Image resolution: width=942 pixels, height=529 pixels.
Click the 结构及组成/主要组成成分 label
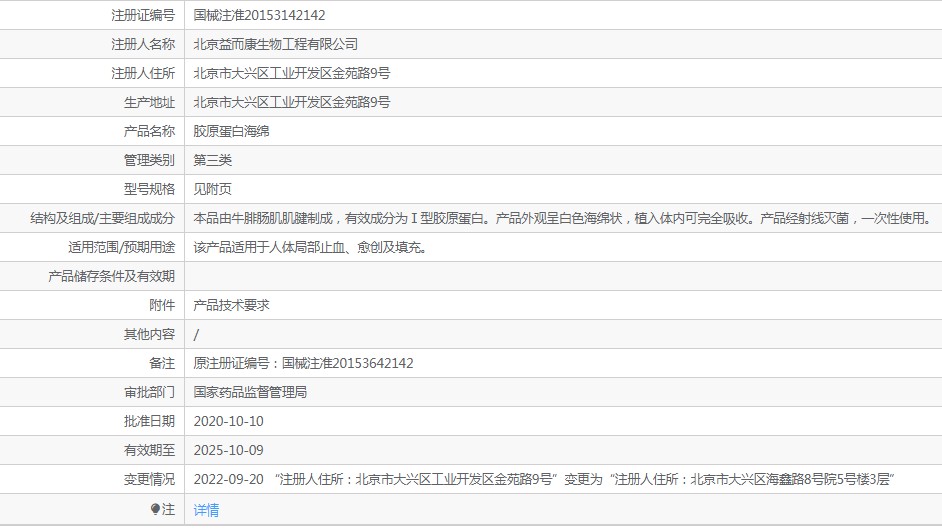click(x=103, y=218)
